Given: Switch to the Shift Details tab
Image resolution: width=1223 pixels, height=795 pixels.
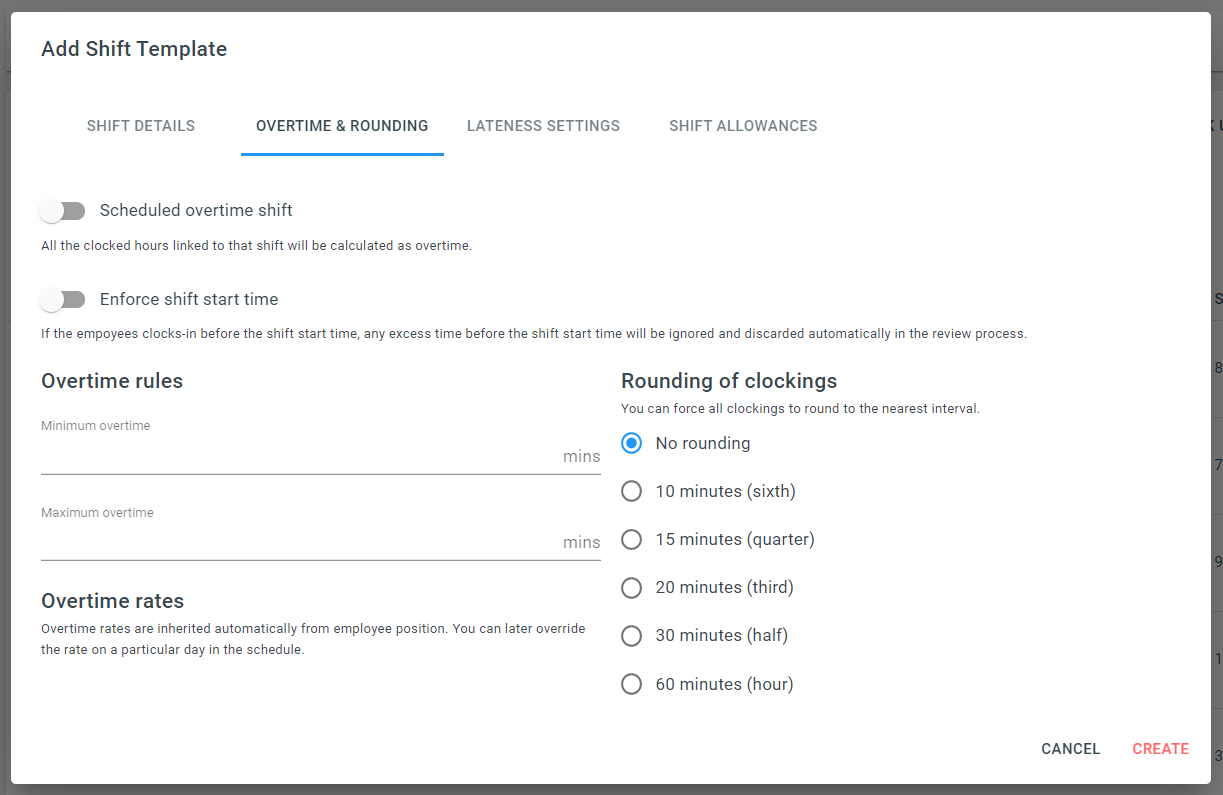Looking at the screenshot, I should pos(141,126).
